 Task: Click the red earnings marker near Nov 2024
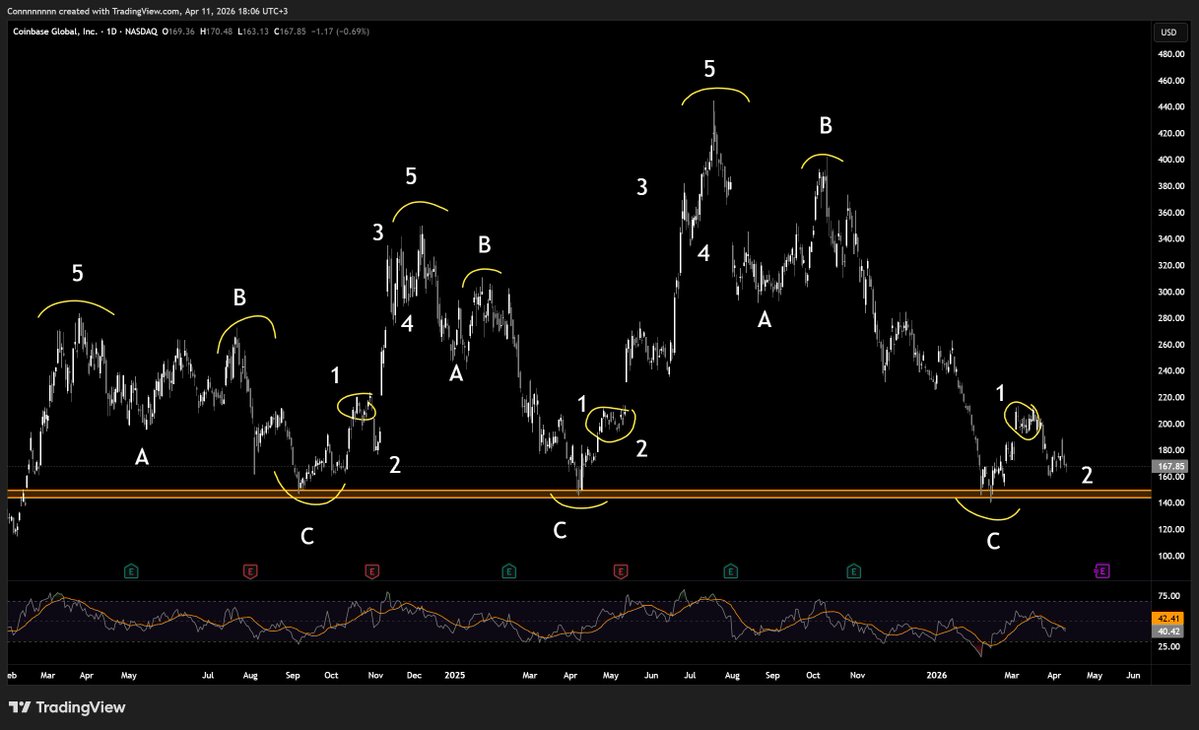point(372,571)
